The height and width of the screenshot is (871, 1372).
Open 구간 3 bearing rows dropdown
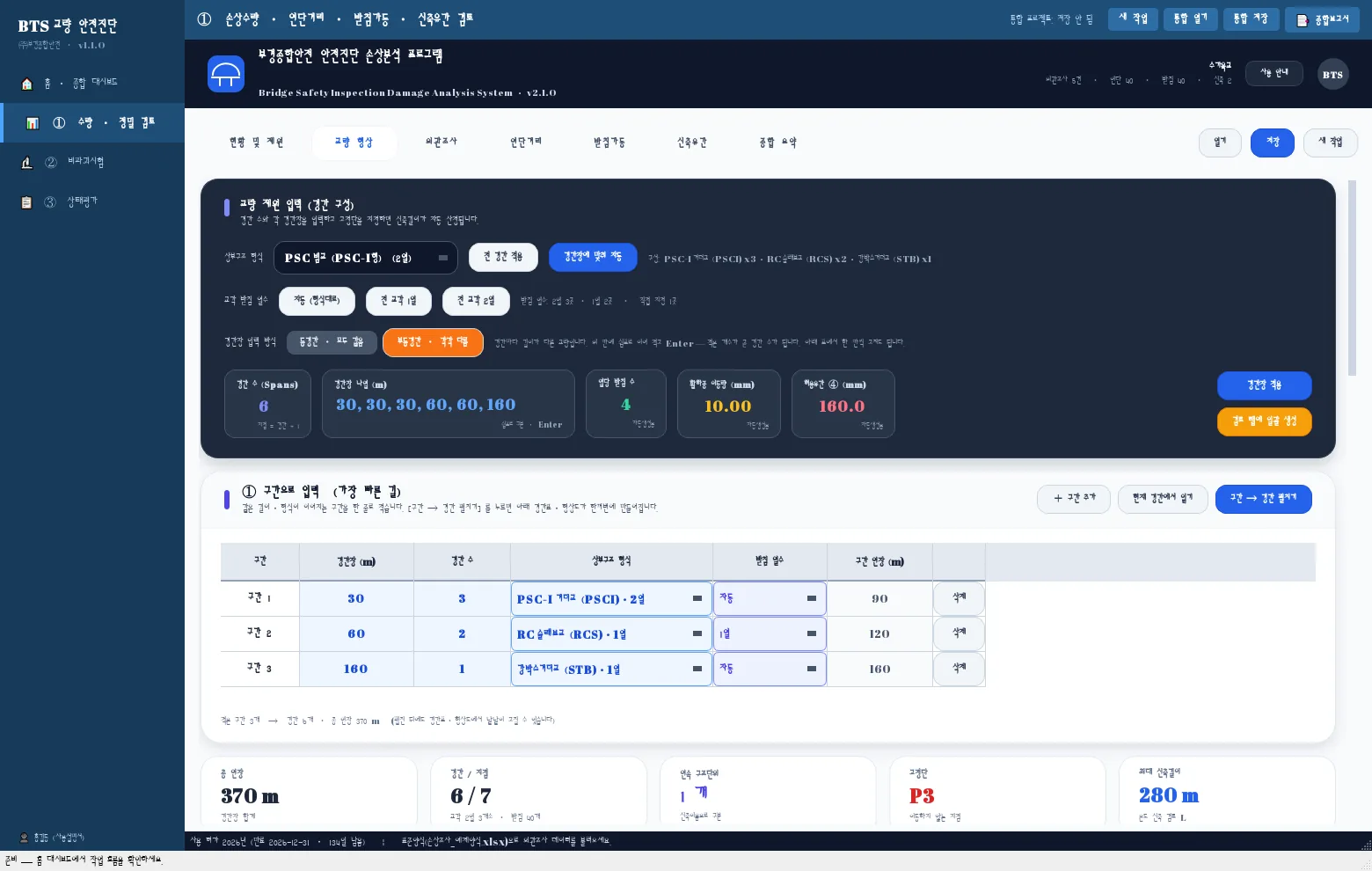pyautogui.click(x=770, y=669)
